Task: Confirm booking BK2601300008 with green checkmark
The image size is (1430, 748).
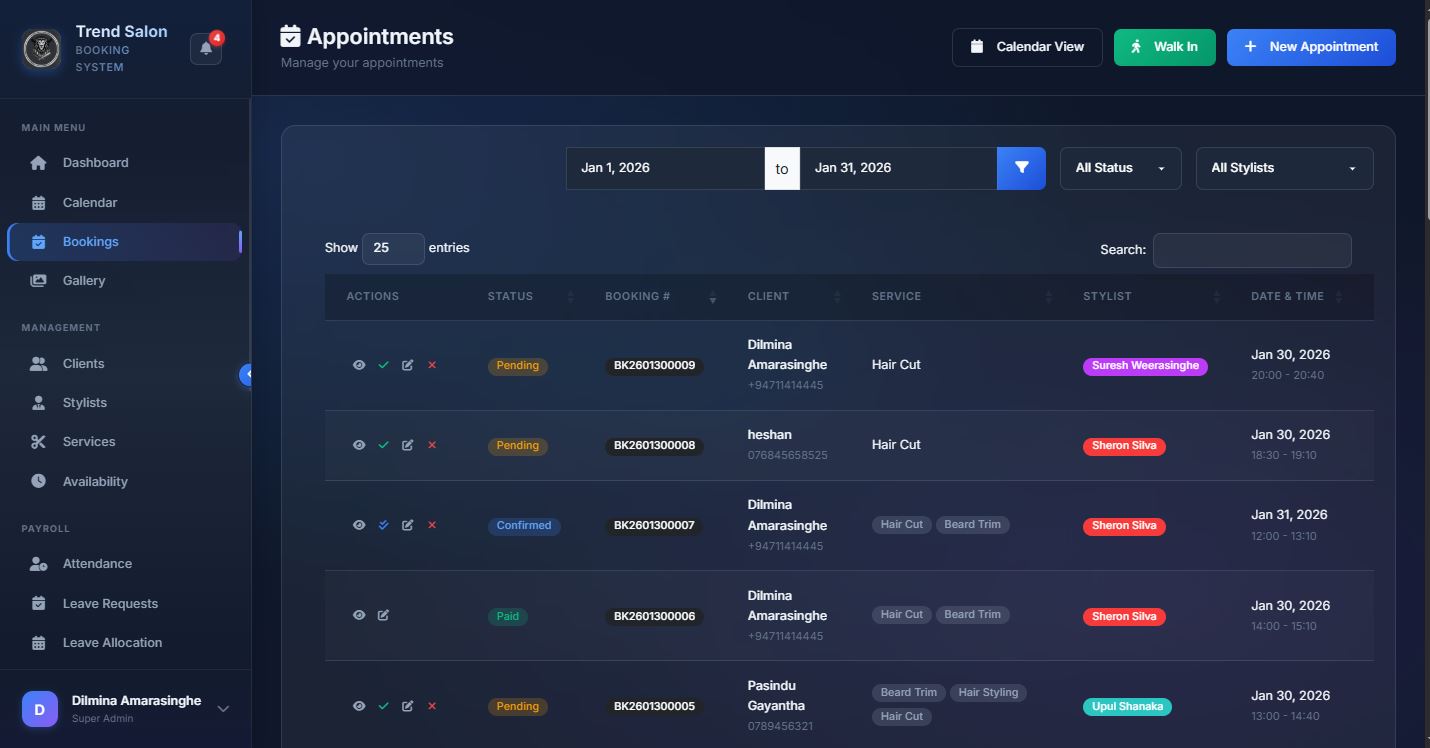Action: pyautogui.click(x=383, y=445)
